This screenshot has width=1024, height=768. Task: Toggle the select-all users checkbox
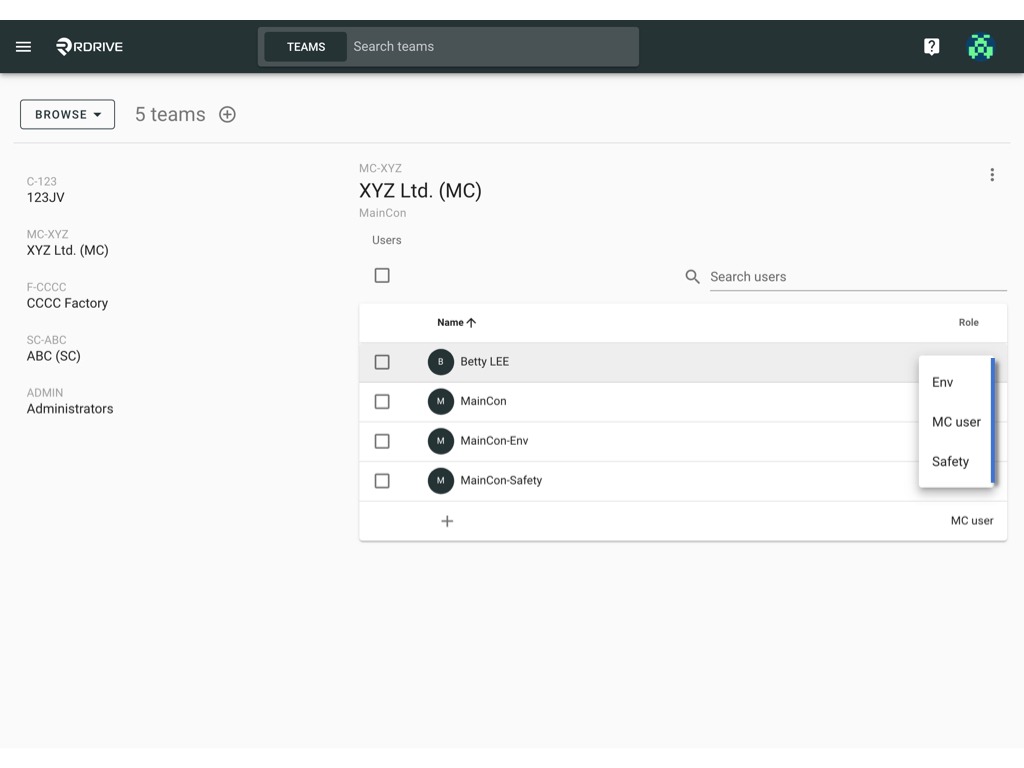coord(382,276)
